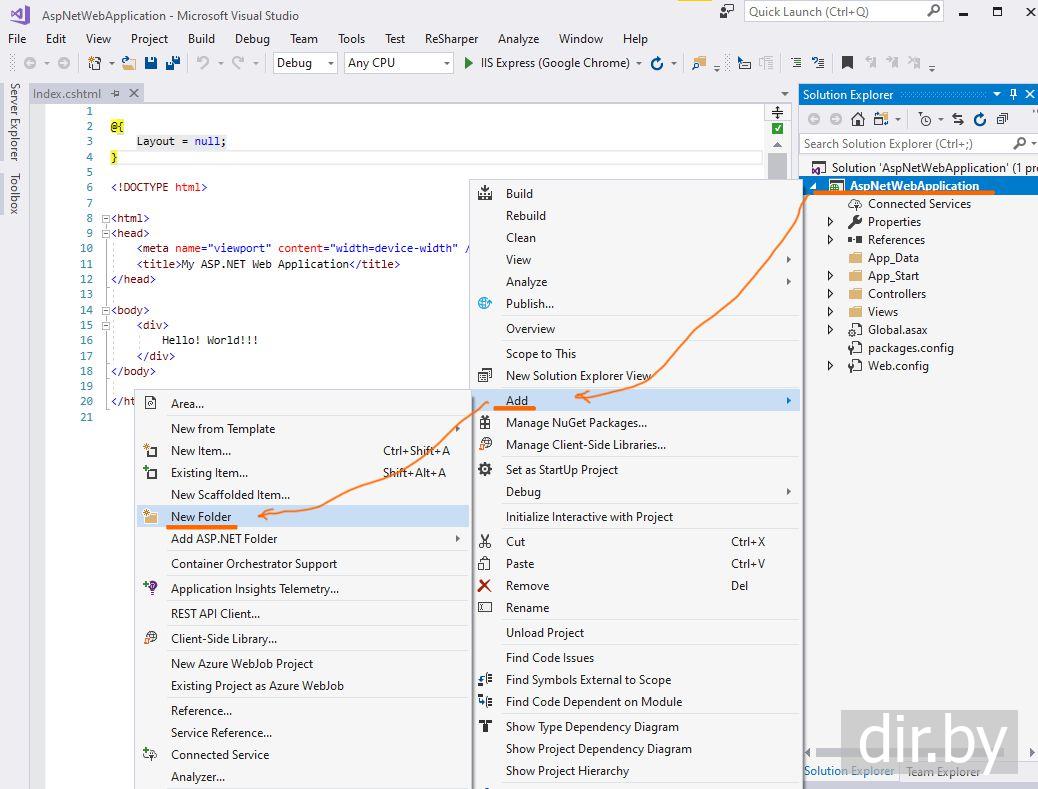Image resolution: width=1038 pixels, height=789 pixels.
Task: Open the ReSharper menu
Action: click(x=451, y=39)
